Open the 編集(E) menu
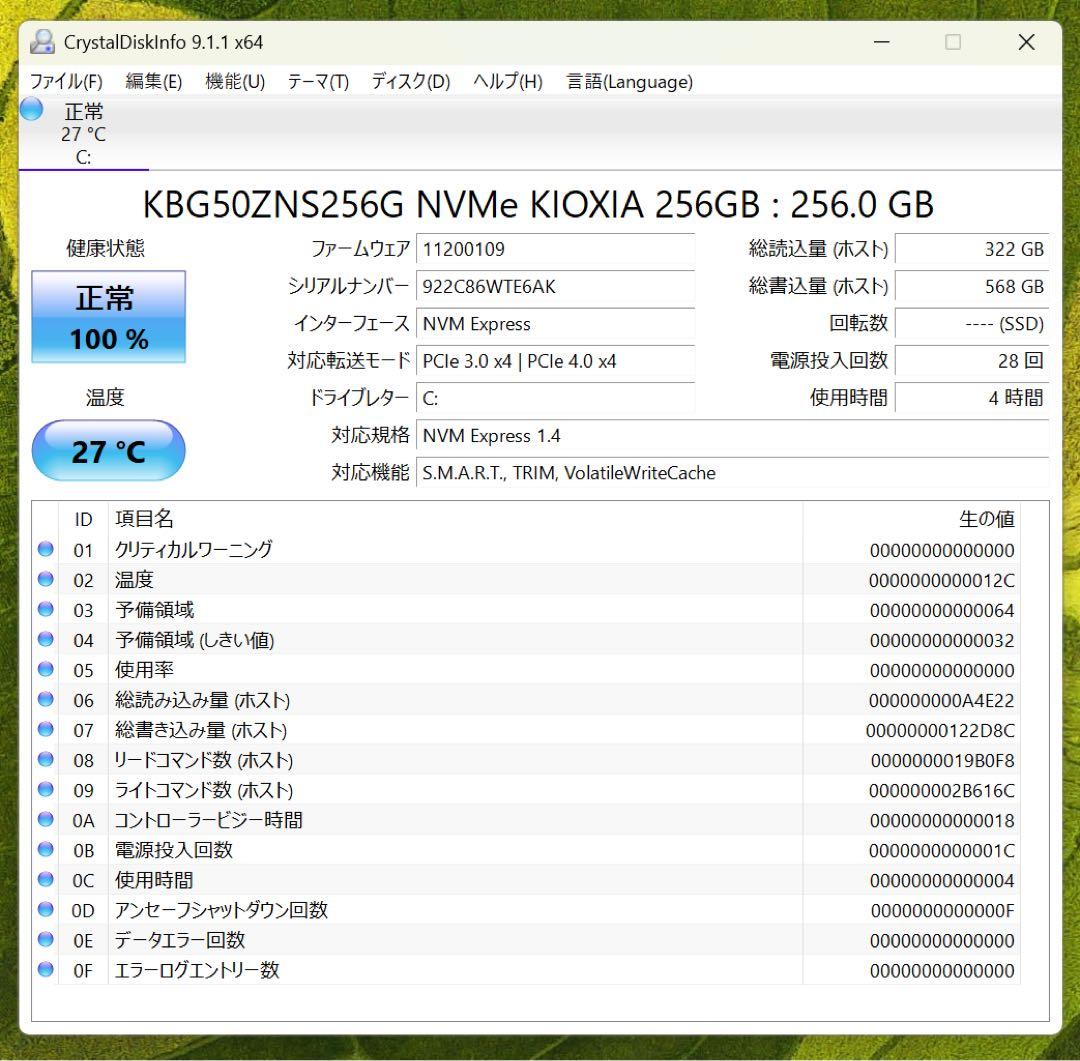This screenshot has width=1080, height=1061. (154, 81)
